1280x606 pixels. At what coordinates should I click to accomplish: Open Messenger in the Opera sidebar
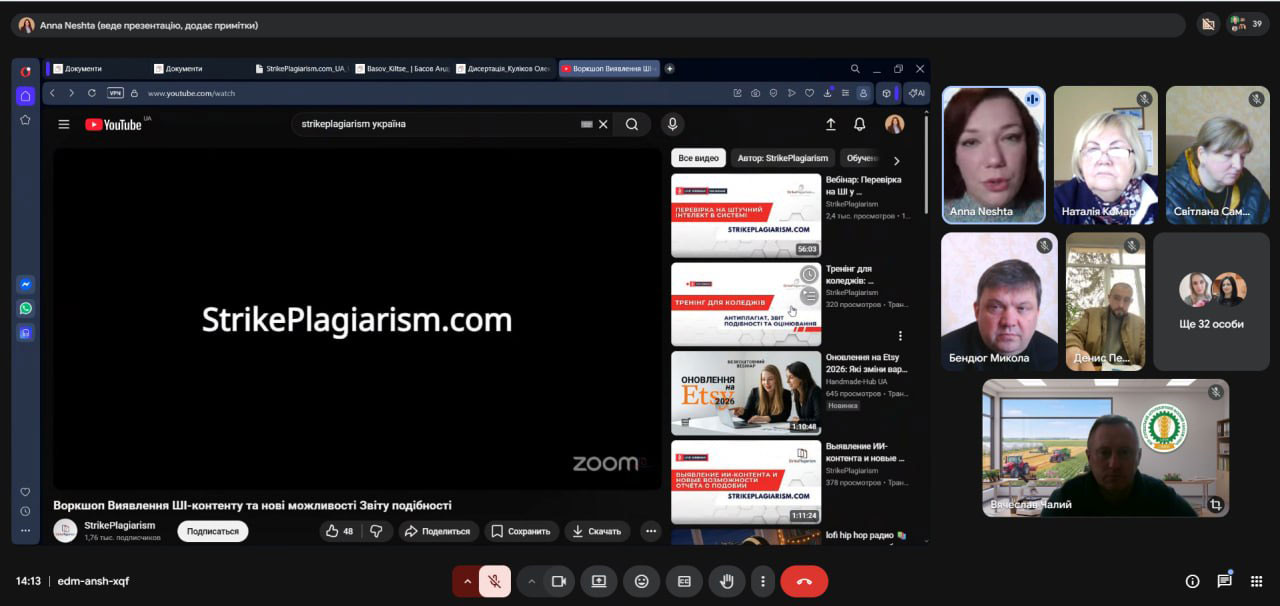coord(25,284)
